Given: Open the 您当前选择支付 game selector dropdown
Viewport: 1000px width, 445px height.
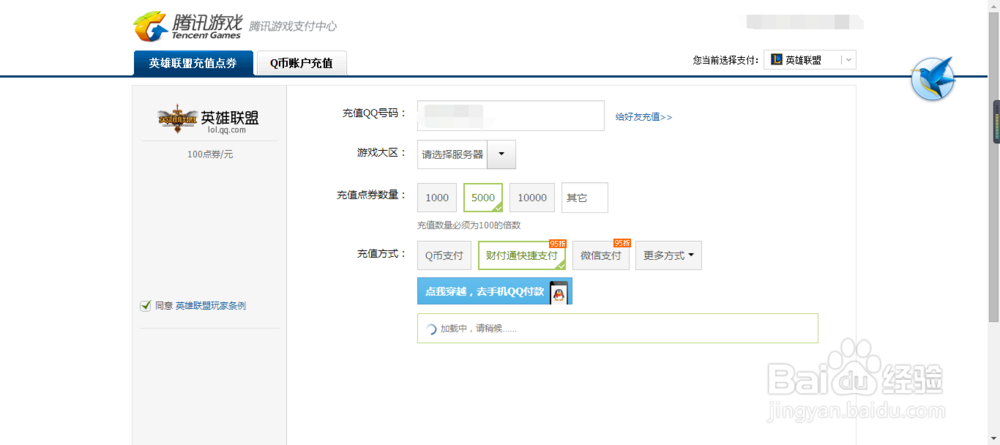Looking at the screenshot, I should tap(810, 60).
